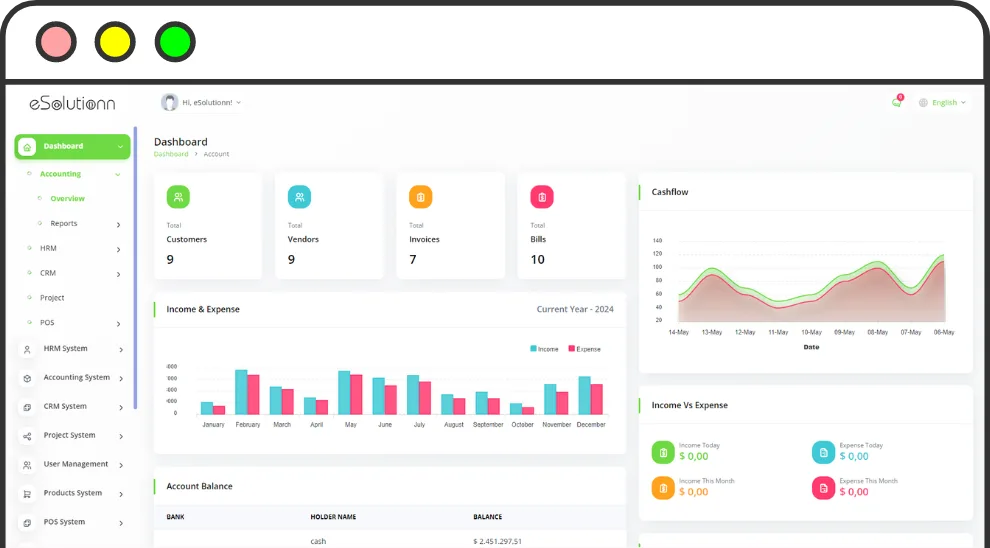Open the Project menu item
The image size is (990, 548).
point(52,298)
